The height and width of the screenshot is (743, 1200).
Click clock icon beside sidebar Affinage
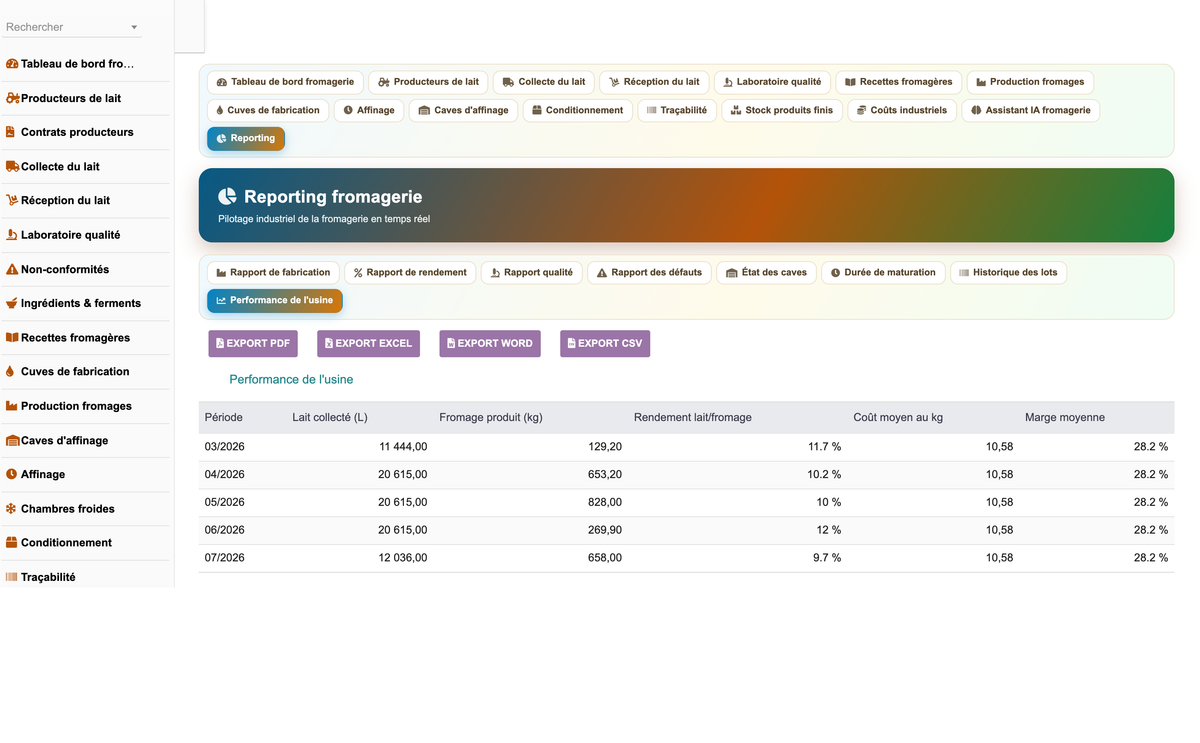click(11, 474)
